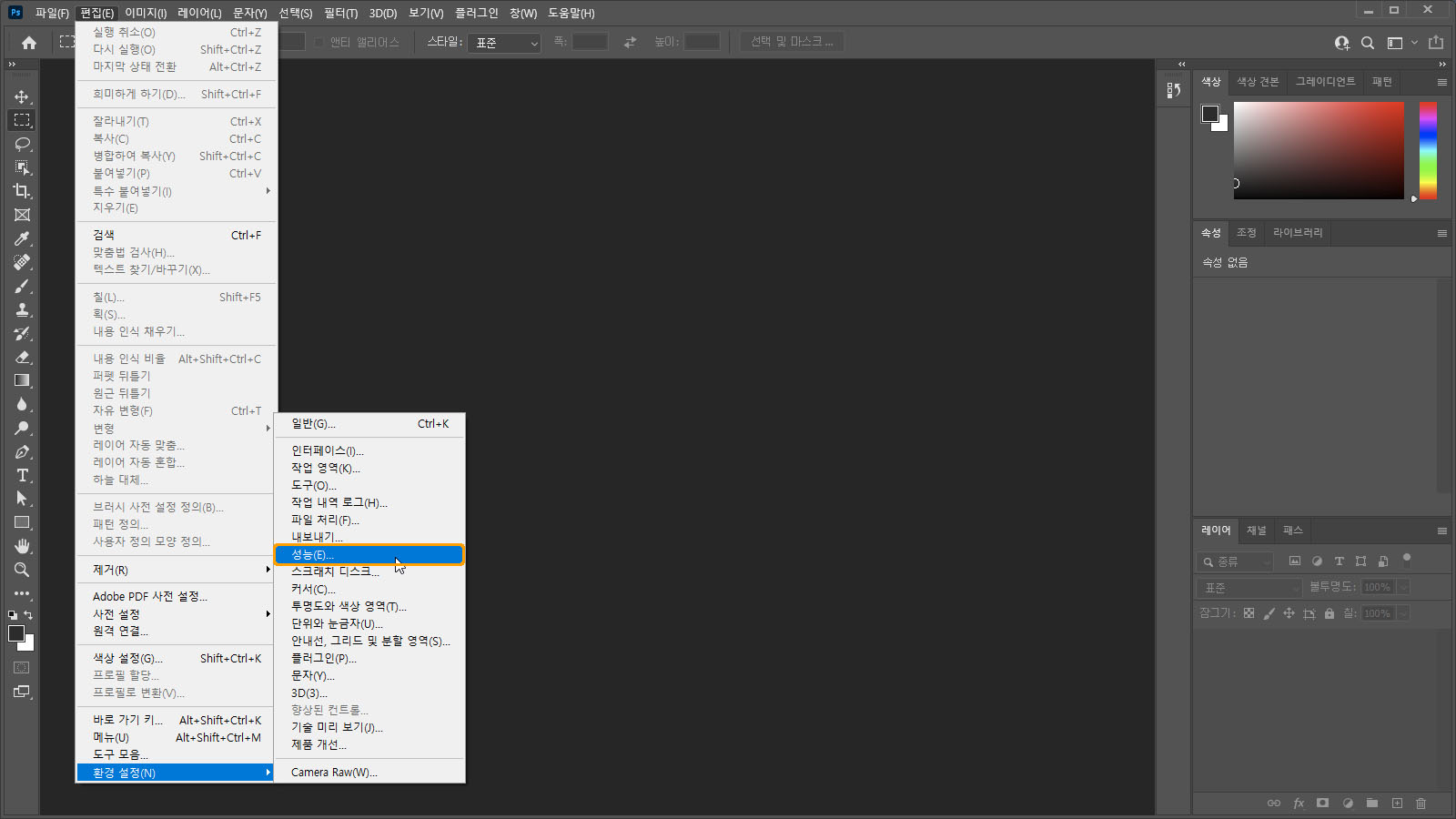This screenshot has height=819, width=1456.
Task: Click the delete layer trash icon
Action: 1421,804
